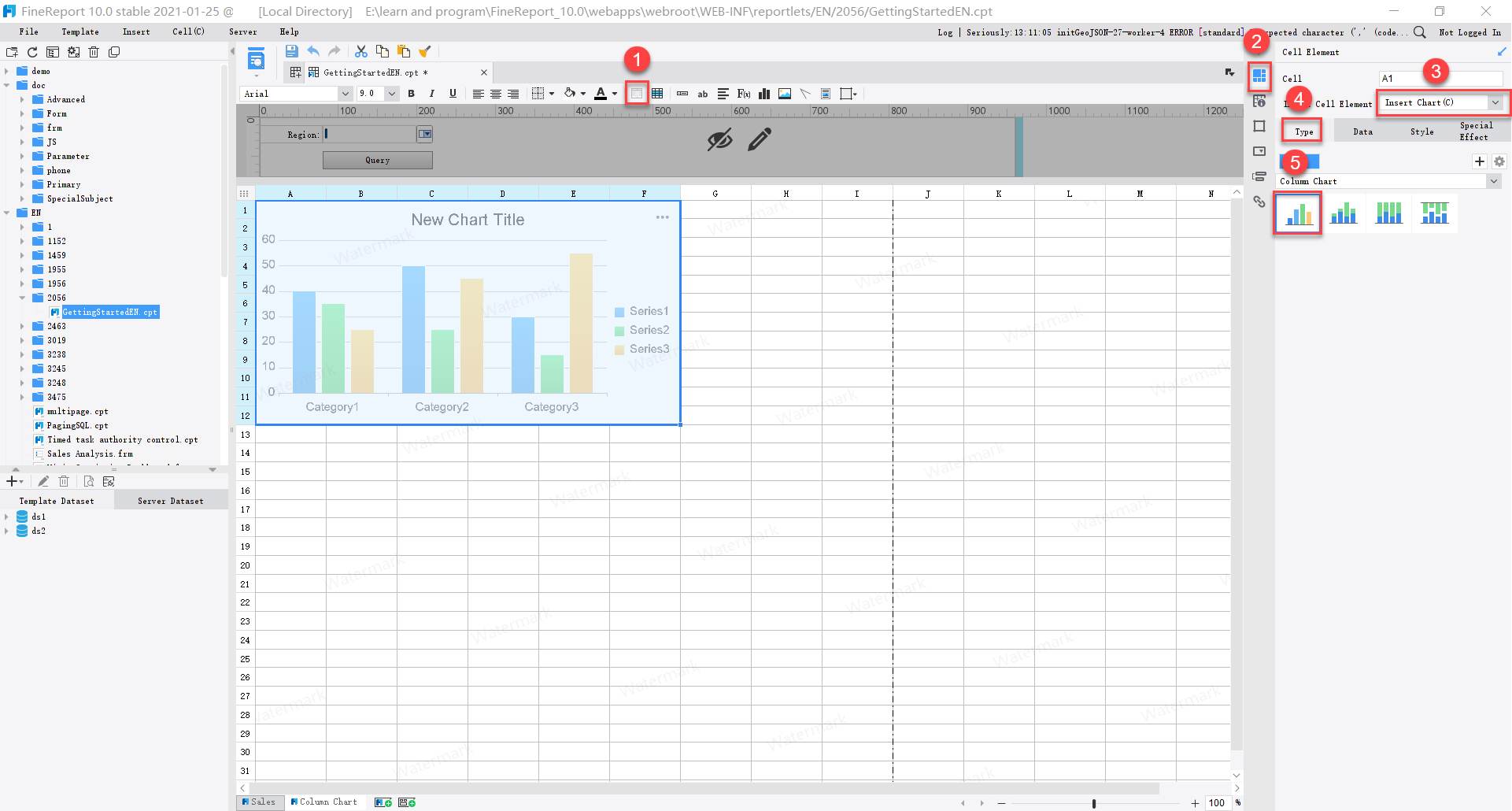
Task: Click the Cut scissors icon
Action: [361, 51]
